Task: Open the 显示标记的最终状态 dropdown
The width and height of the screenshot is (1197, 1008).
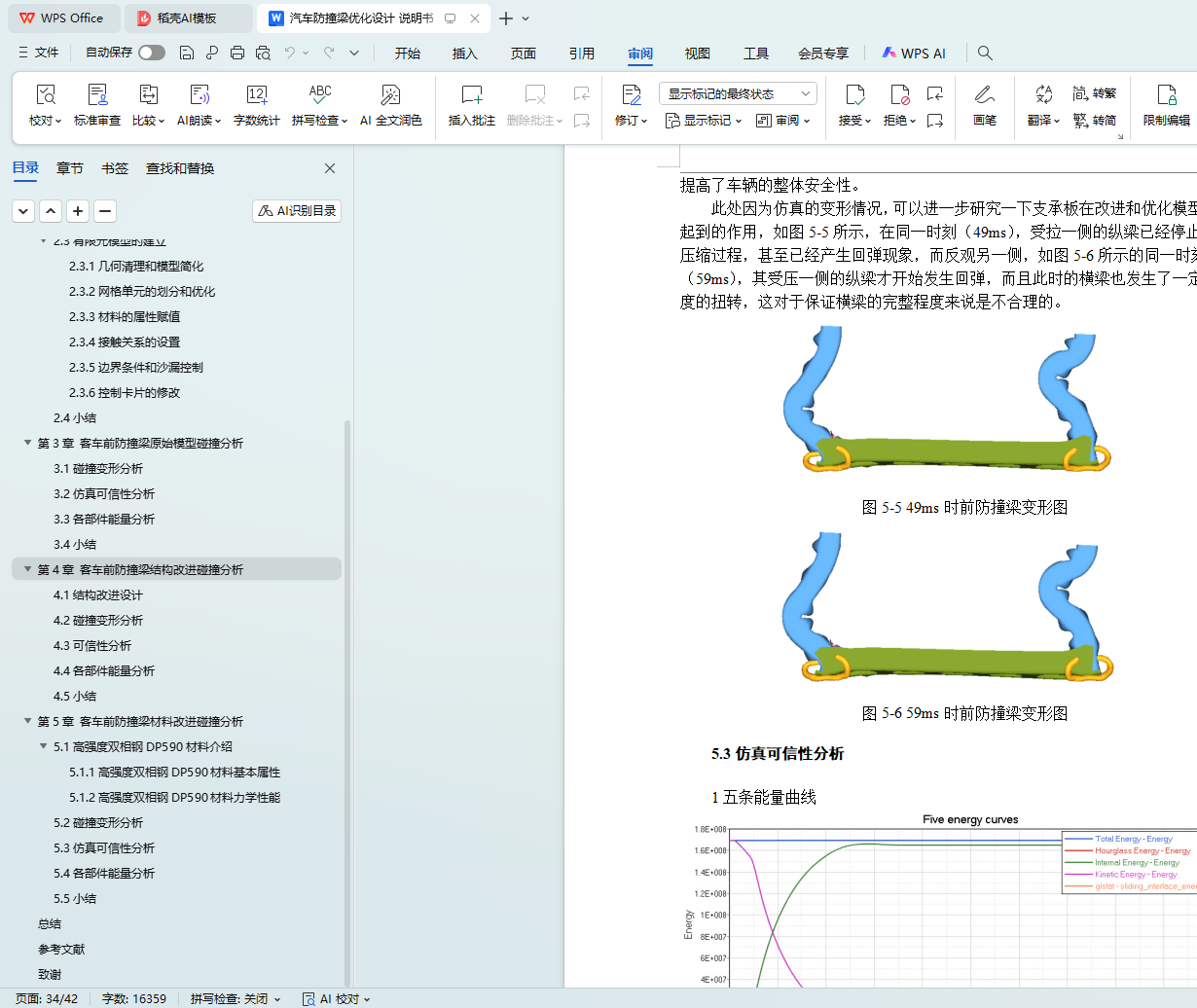Action: 738,93
